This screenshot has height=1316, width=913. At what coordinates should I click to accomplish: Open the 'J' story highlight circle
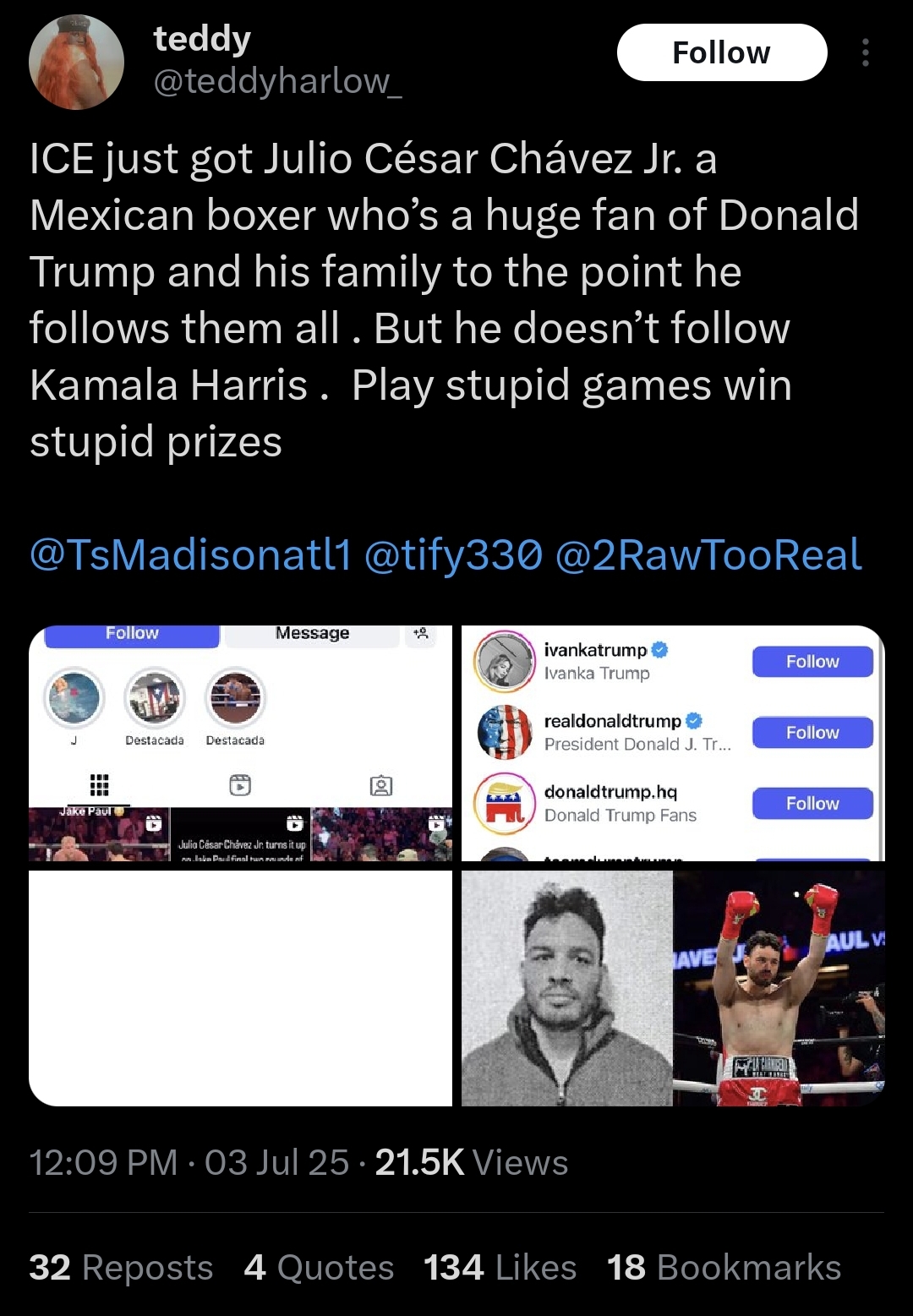tap(74, 698)
